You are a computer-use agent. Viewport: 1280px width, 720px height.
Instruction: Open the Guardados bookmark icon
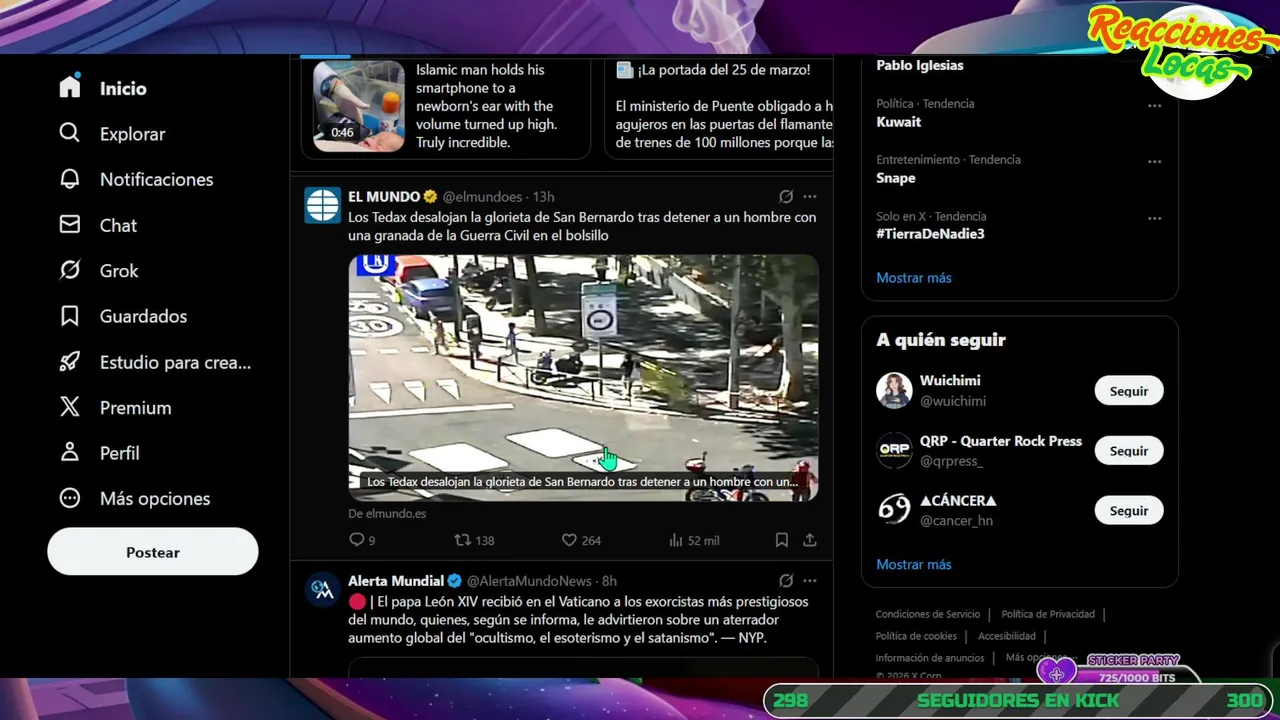pos(69,316)
